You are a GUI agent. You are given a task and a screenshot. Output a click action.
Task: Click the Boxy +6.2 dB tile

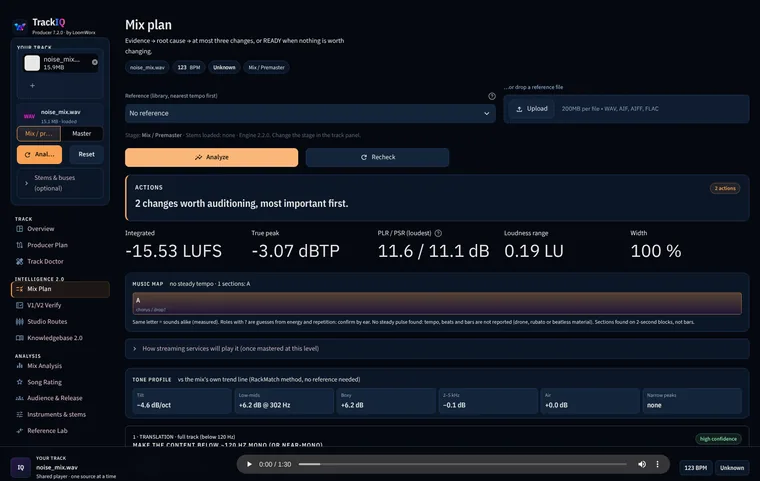point(386,401)
